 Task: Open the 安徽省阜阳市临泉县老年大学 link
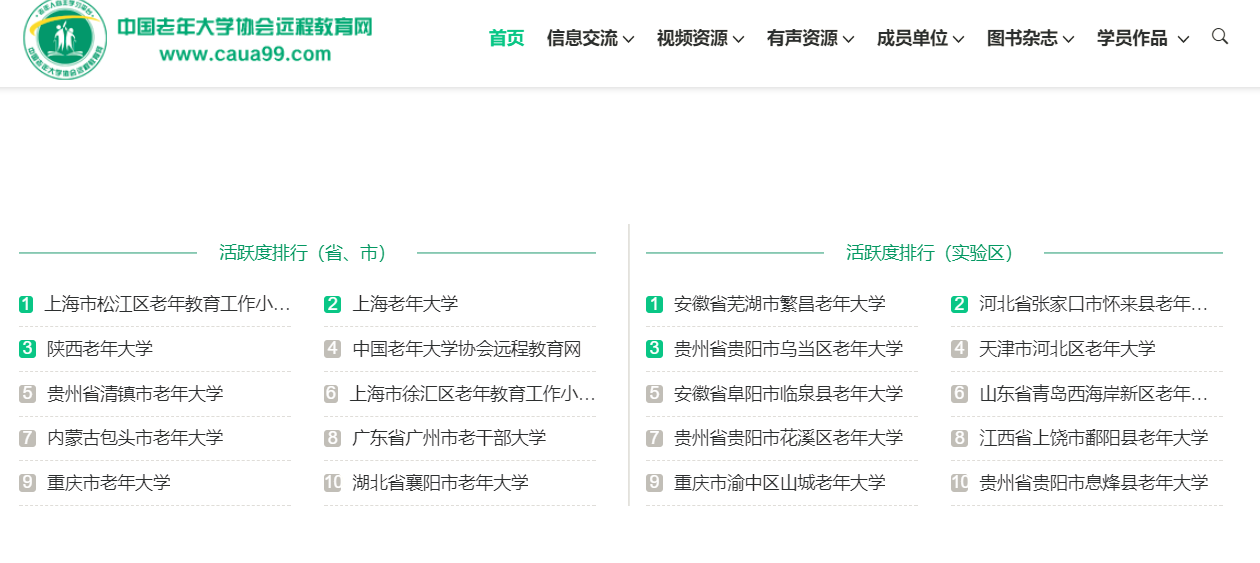tap(789, 394)
